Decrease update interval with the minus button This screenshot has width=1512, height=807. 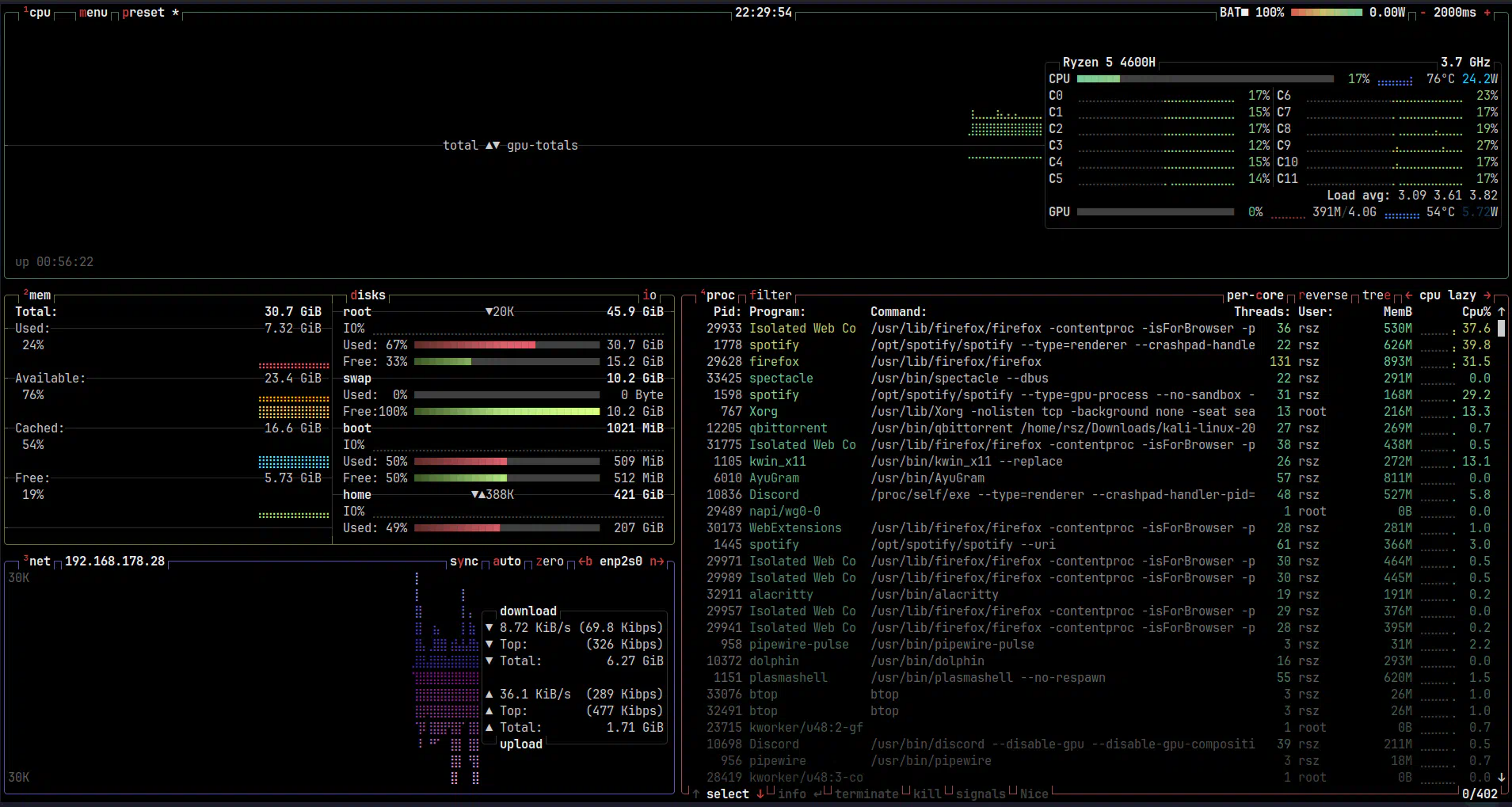tap(1423, 13)
